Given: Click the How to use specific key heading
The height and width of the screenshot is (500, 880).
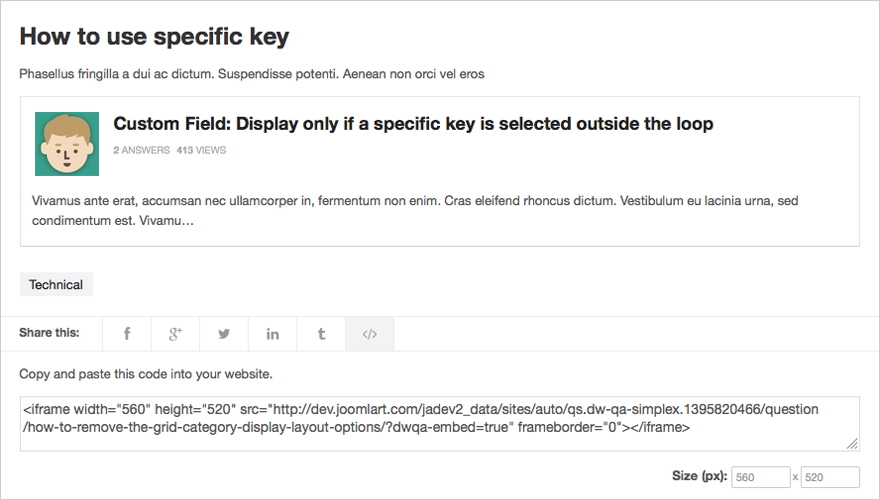Looking at the screenshot, I should coord(154,36).
